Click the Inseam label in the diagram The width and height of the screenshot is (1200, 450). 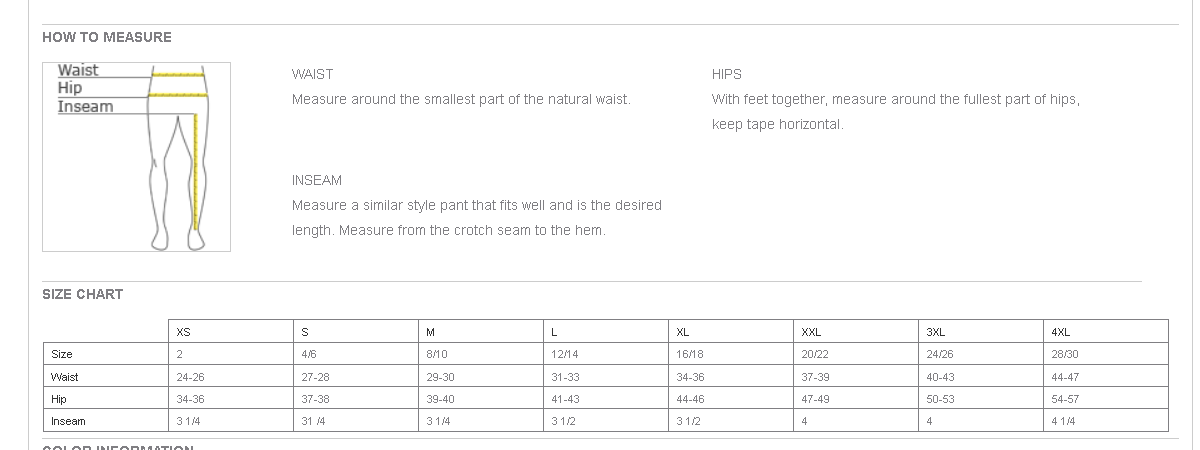pyautogui.click(x=85, y=106)
